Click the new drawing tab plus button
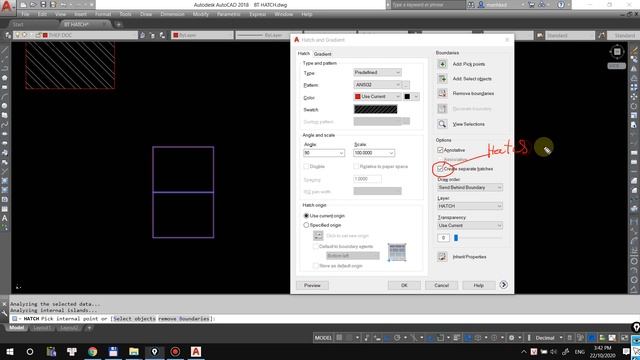 (x=118, y=24)
